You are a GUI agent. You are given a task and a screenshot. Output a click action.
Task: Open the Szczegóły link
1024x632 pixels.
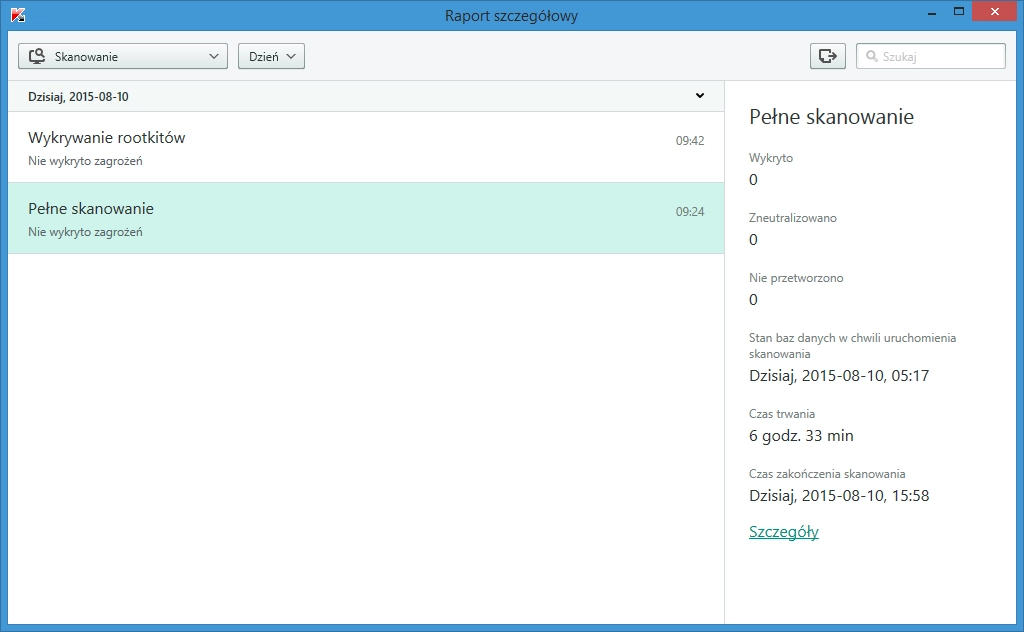click(784, 532)
